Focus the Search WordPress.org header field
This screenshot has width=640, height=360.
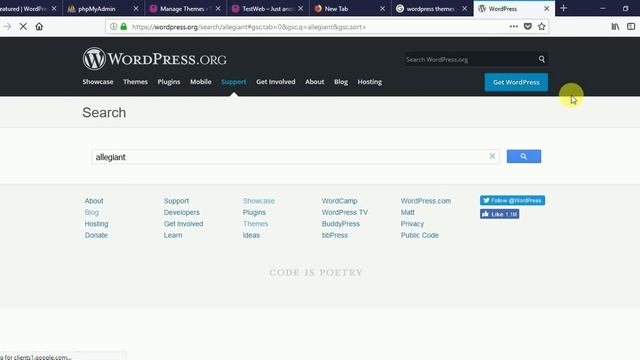click(x=469, y=60)
